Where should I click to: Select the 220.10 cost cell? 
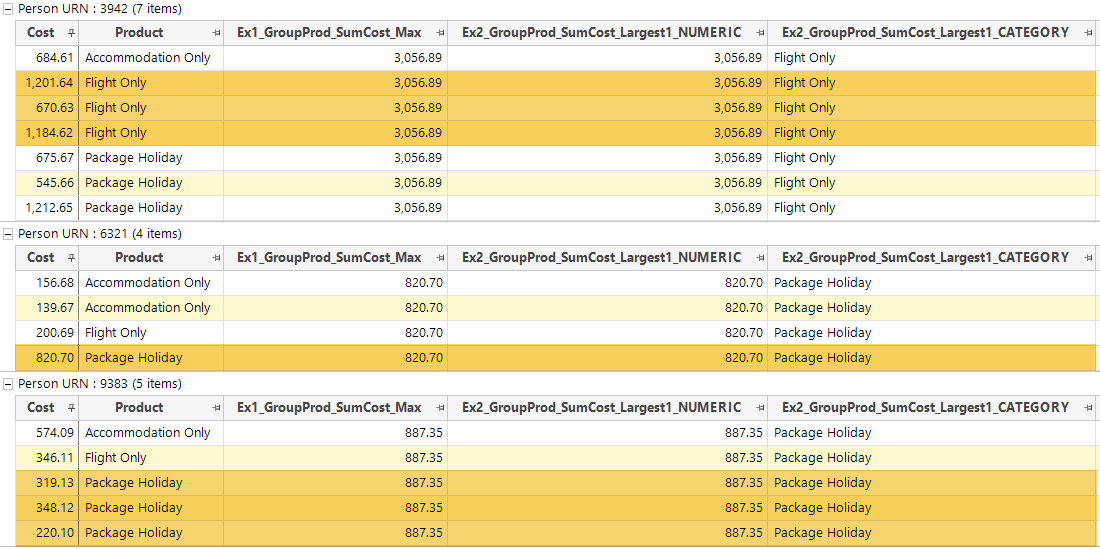47,533
